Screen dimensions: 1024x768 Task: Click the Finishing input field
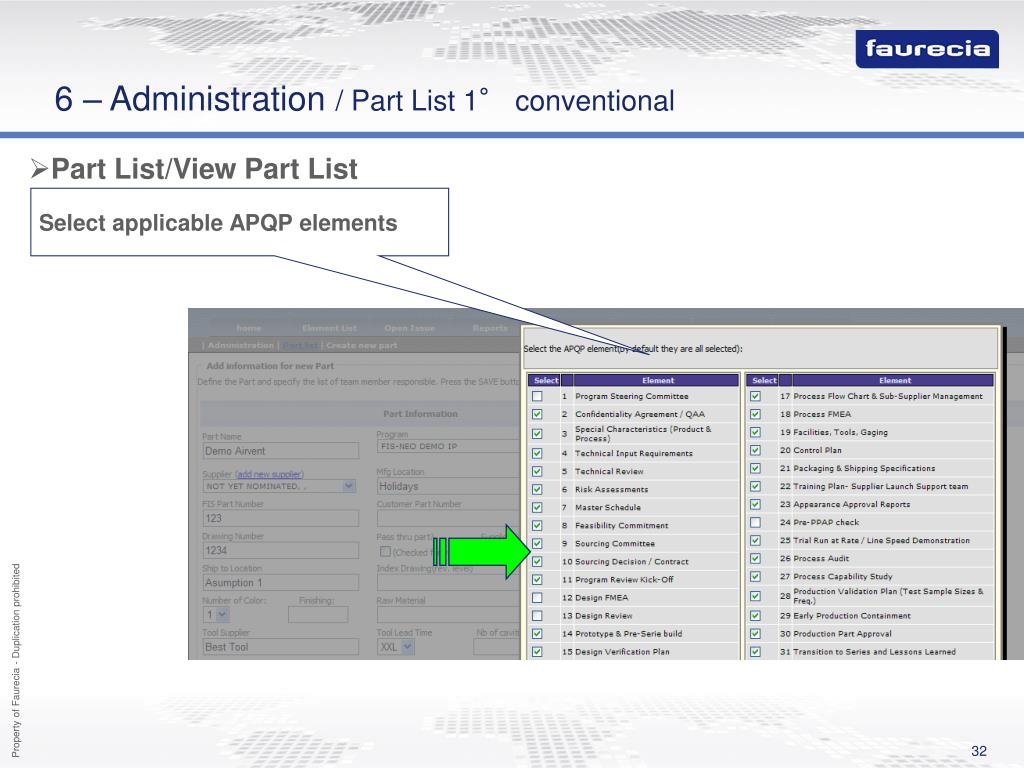pyautogui.click(x=318, y=615)
